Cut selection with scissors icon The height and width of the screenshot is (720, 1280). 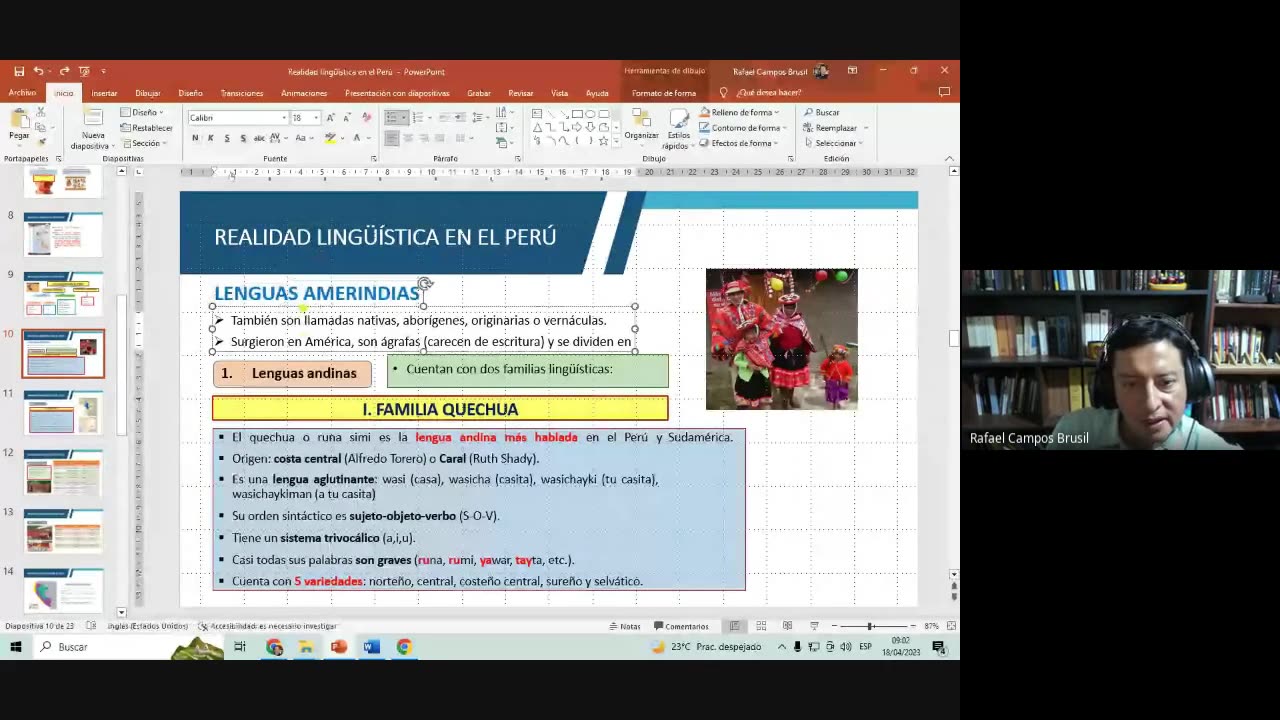pyautogui.click(x=41, y=112)
